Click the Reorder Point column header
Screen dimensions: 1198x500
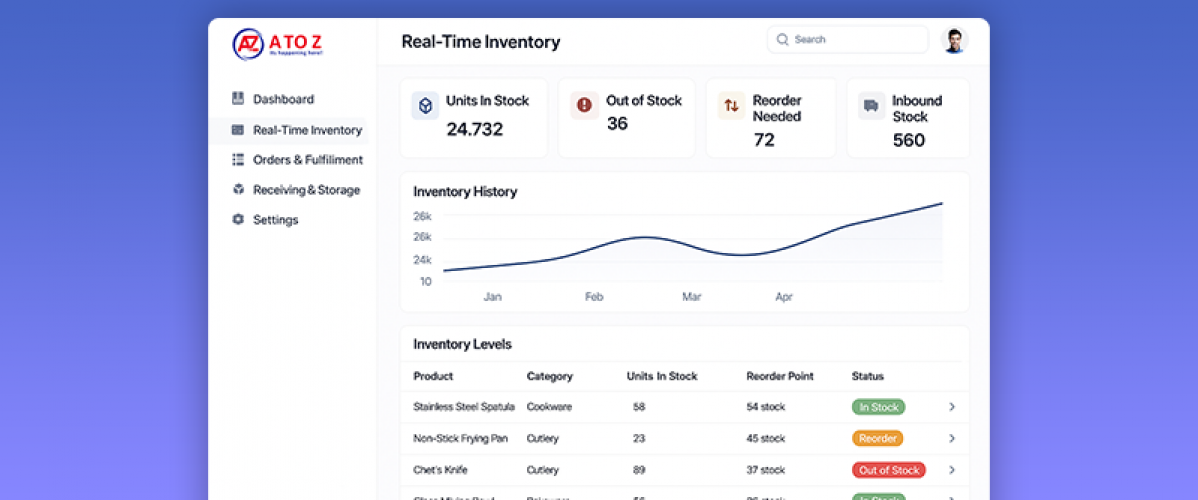pos(780,376)
